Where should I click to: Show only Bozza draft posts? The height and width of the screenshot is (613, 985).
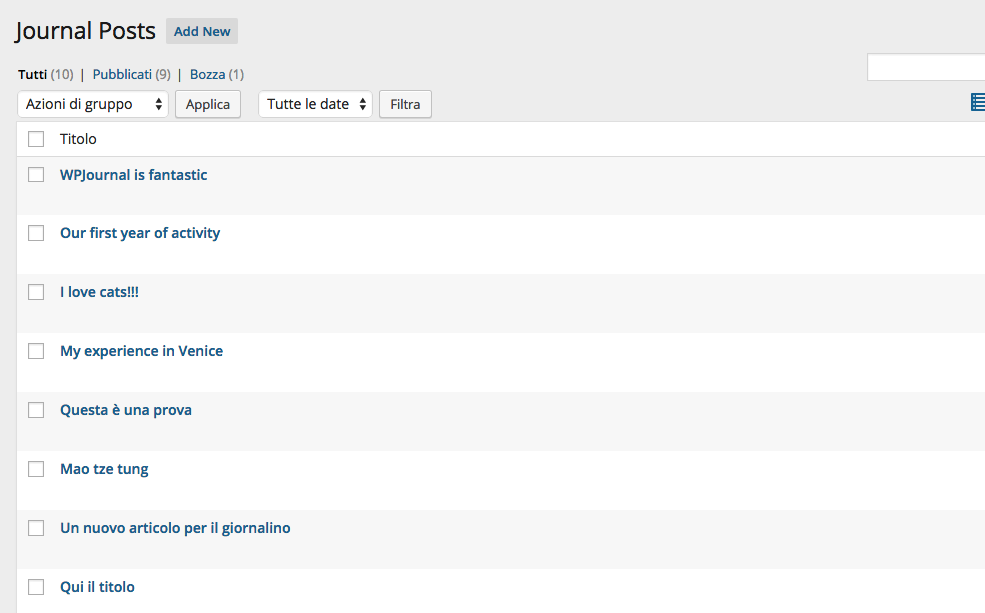(207, 74)
